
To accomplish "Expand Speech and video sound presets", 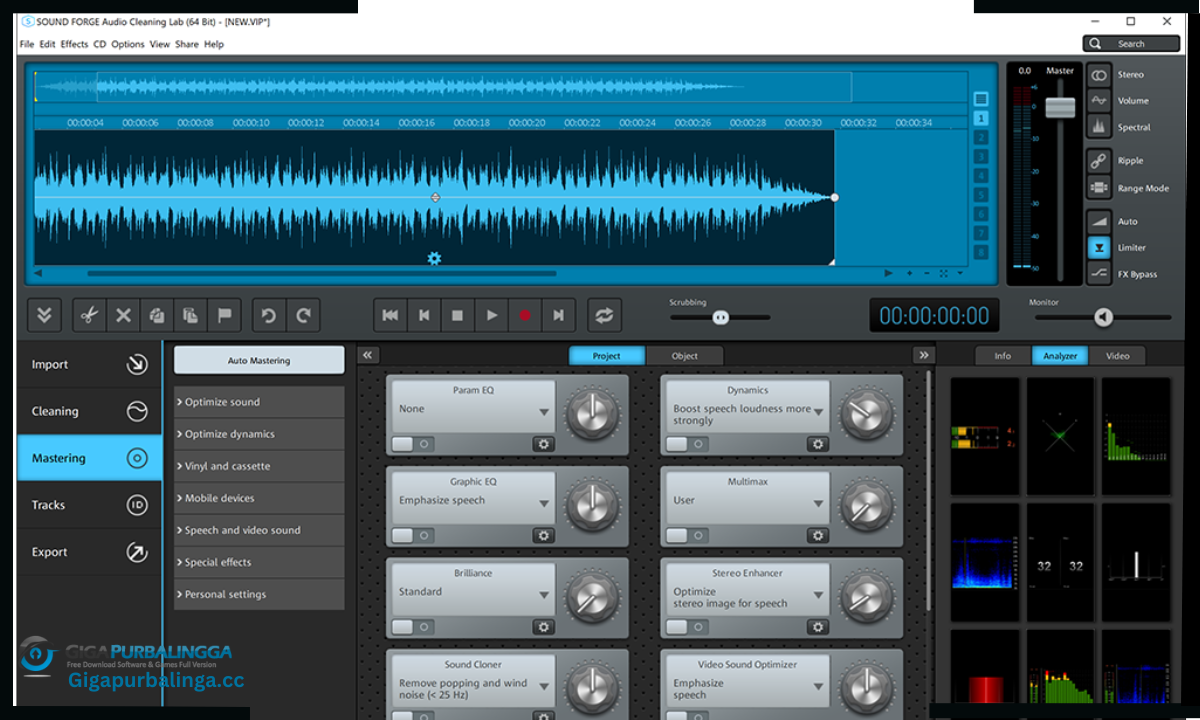I will pyautogui.click(x=259, y=530).
